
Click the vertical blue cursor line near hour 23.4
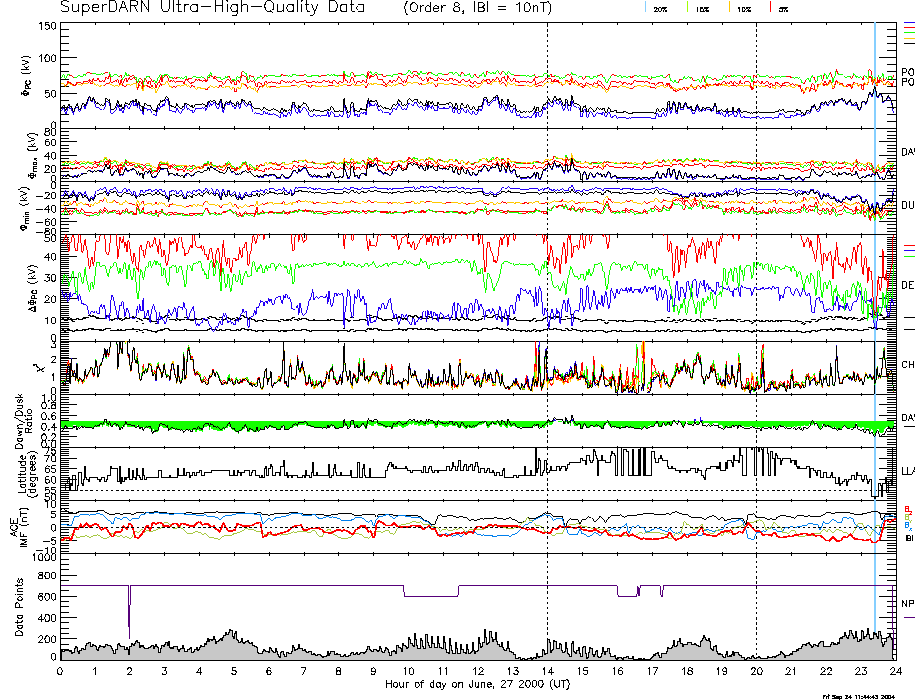coord(875,300)
